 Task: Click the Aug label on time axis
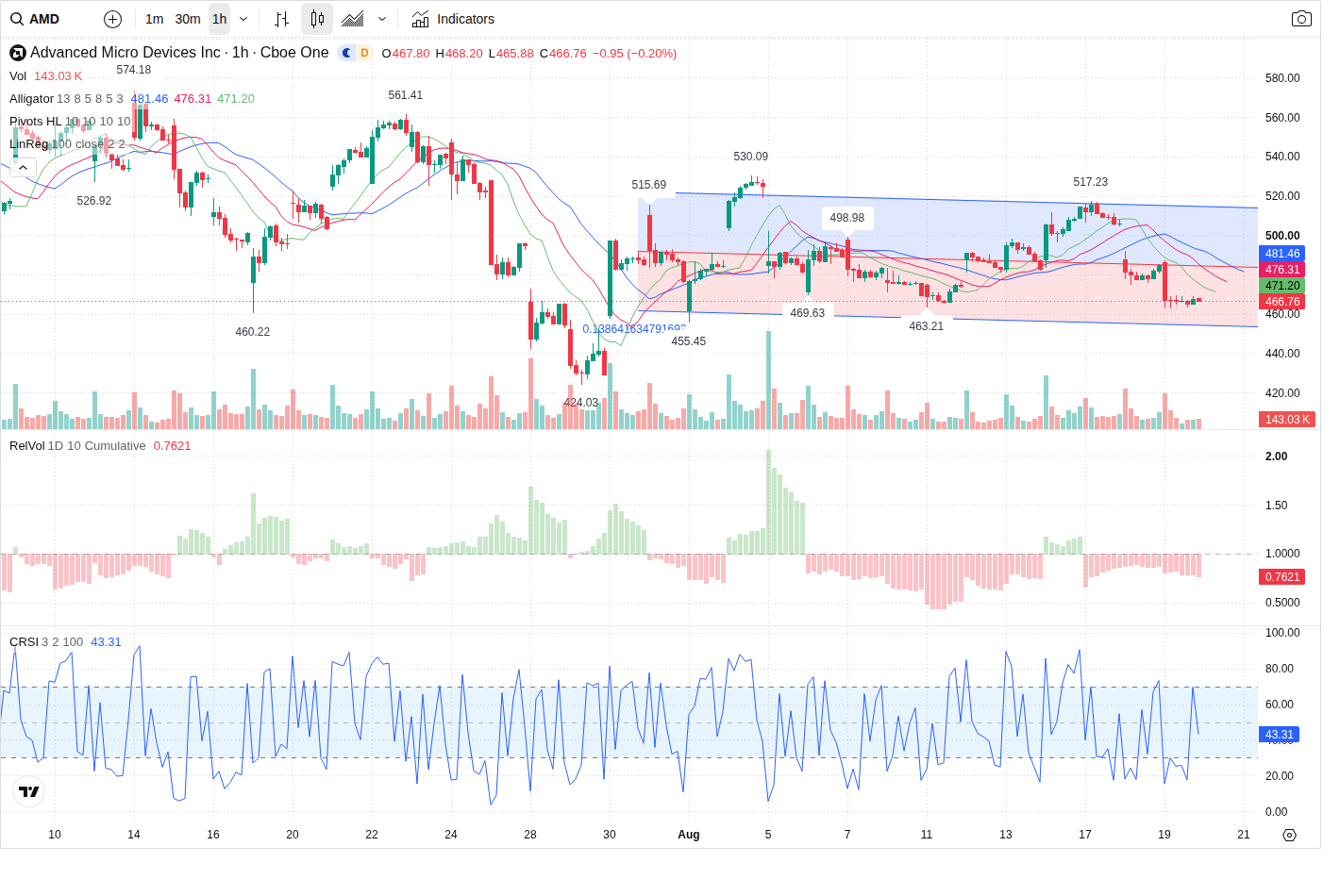[689, 835]
